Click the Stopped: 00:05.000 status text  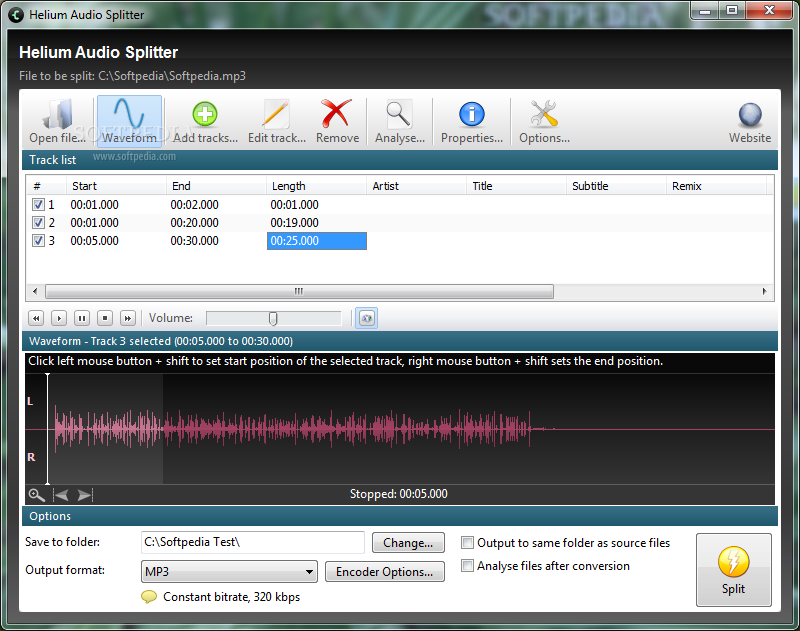[398, 494]
